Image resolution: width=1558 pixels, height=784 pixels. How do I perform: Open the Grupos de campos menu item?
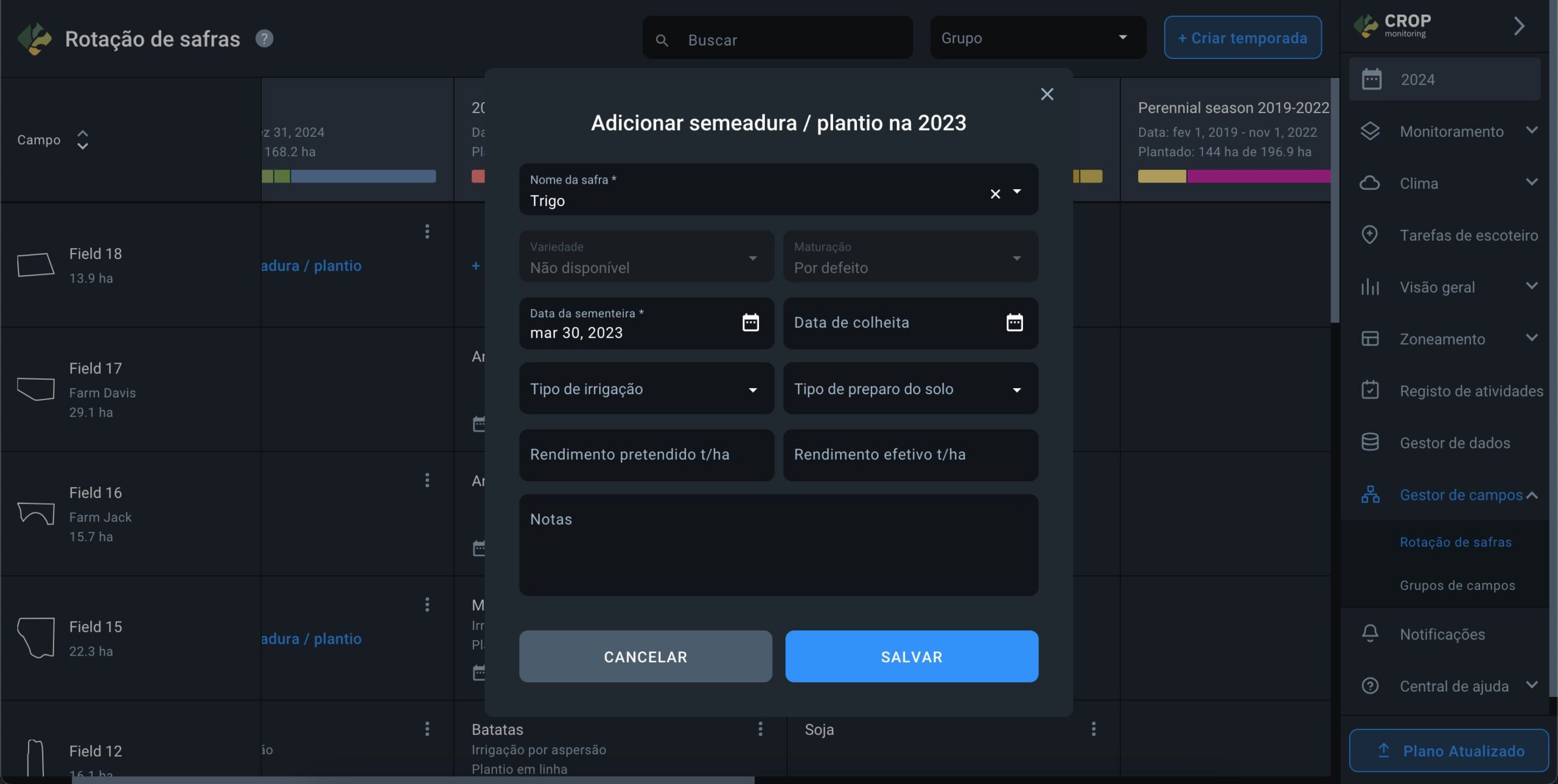[x=1457, y=585]
